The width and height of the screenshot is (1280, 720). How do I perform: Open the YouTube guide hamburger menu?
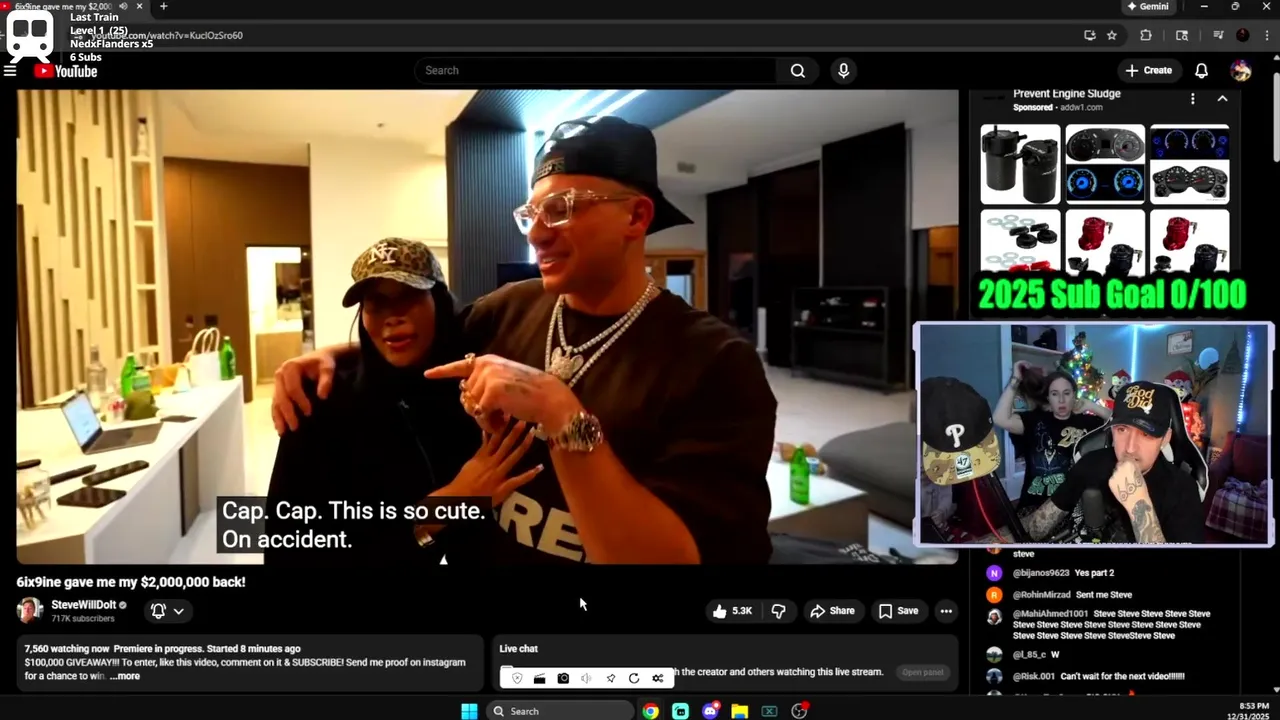pyautogui.click(x=10, y=71)
